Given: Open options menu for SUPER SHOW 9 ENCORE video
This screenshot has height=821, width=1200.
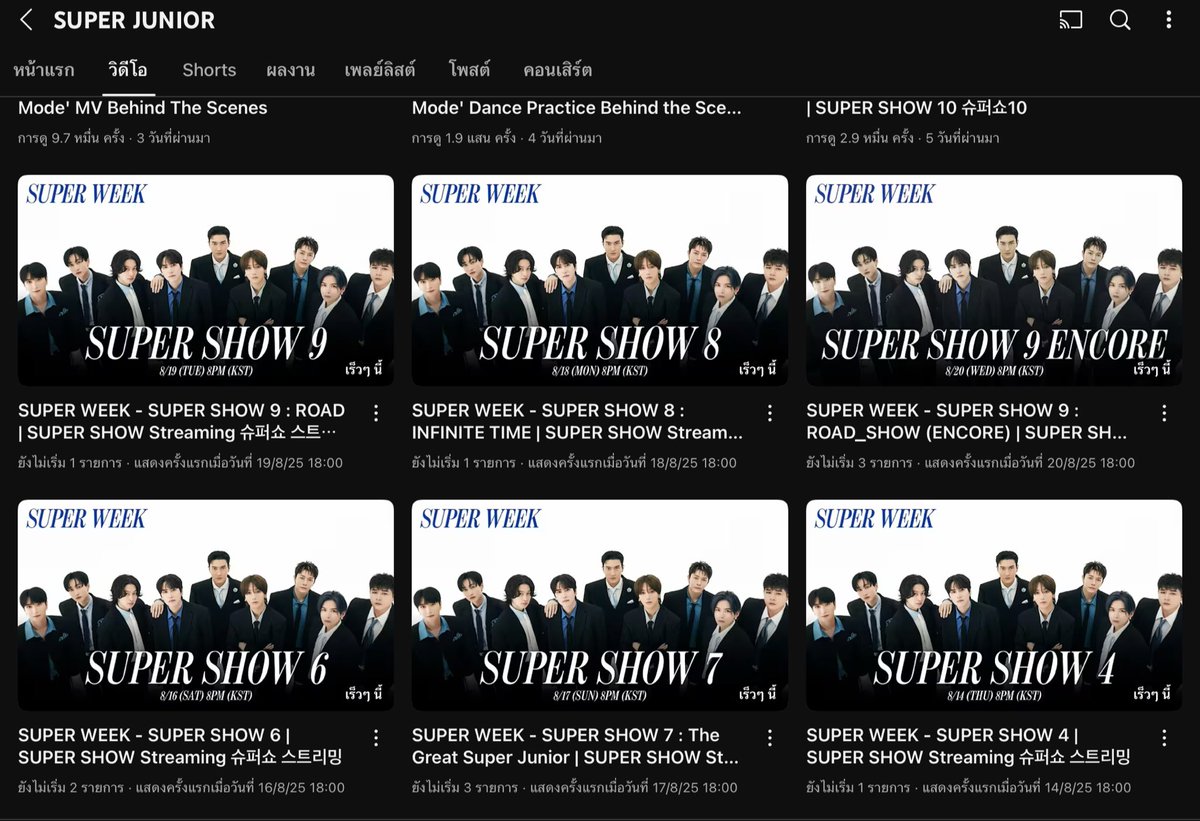Looking at the screenshot, I should (1164, 412).
